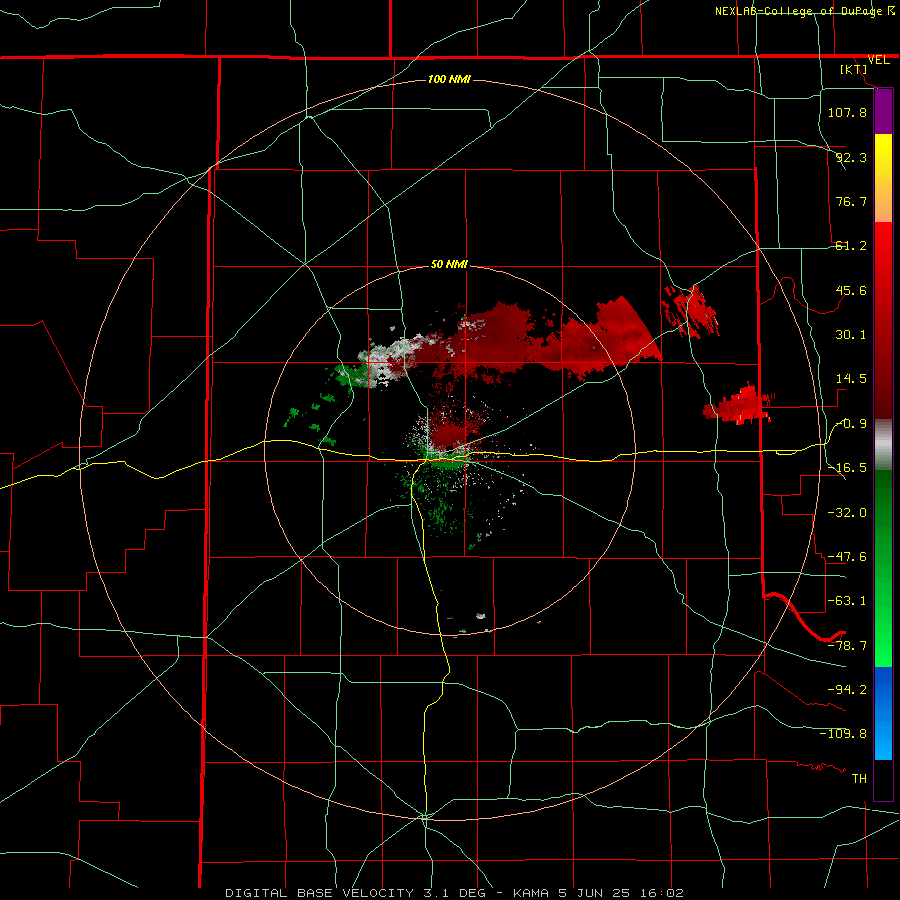Click the purple segment of the color bar
This screenshot has height=900, width=900.
pos(883,112)
